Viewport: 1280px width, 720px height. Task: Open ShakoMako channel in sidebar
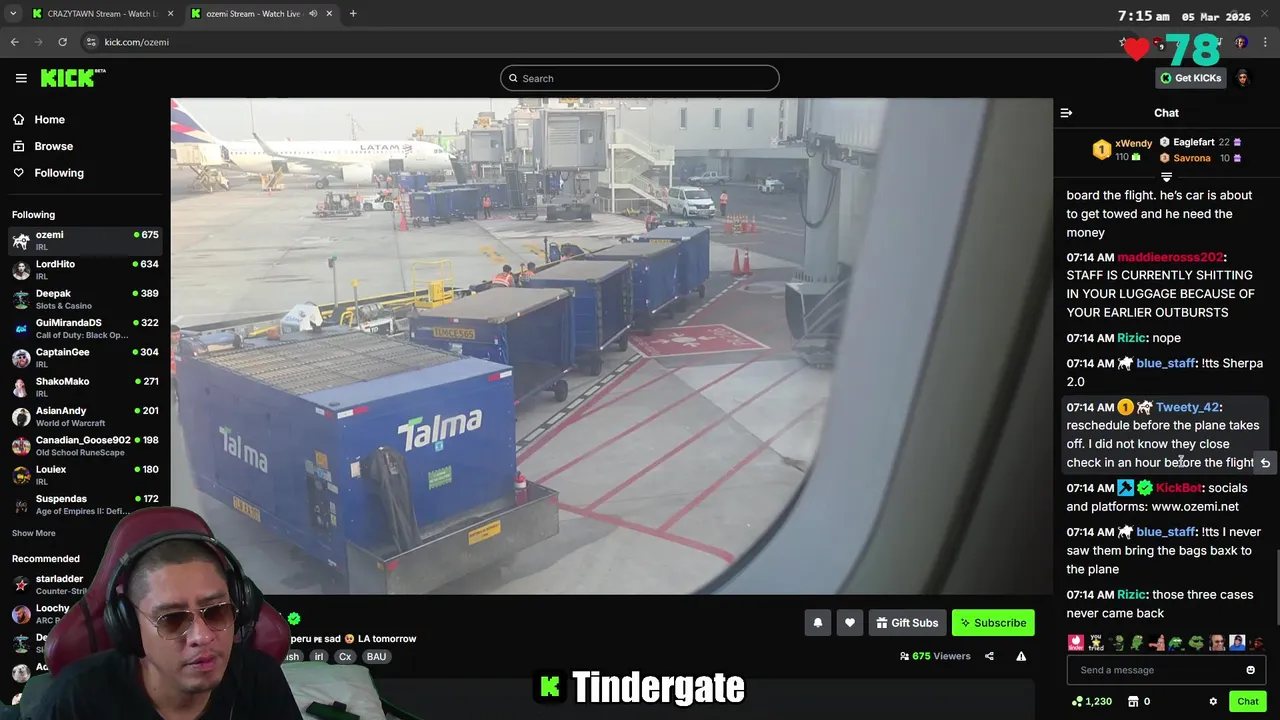point(85,387)
